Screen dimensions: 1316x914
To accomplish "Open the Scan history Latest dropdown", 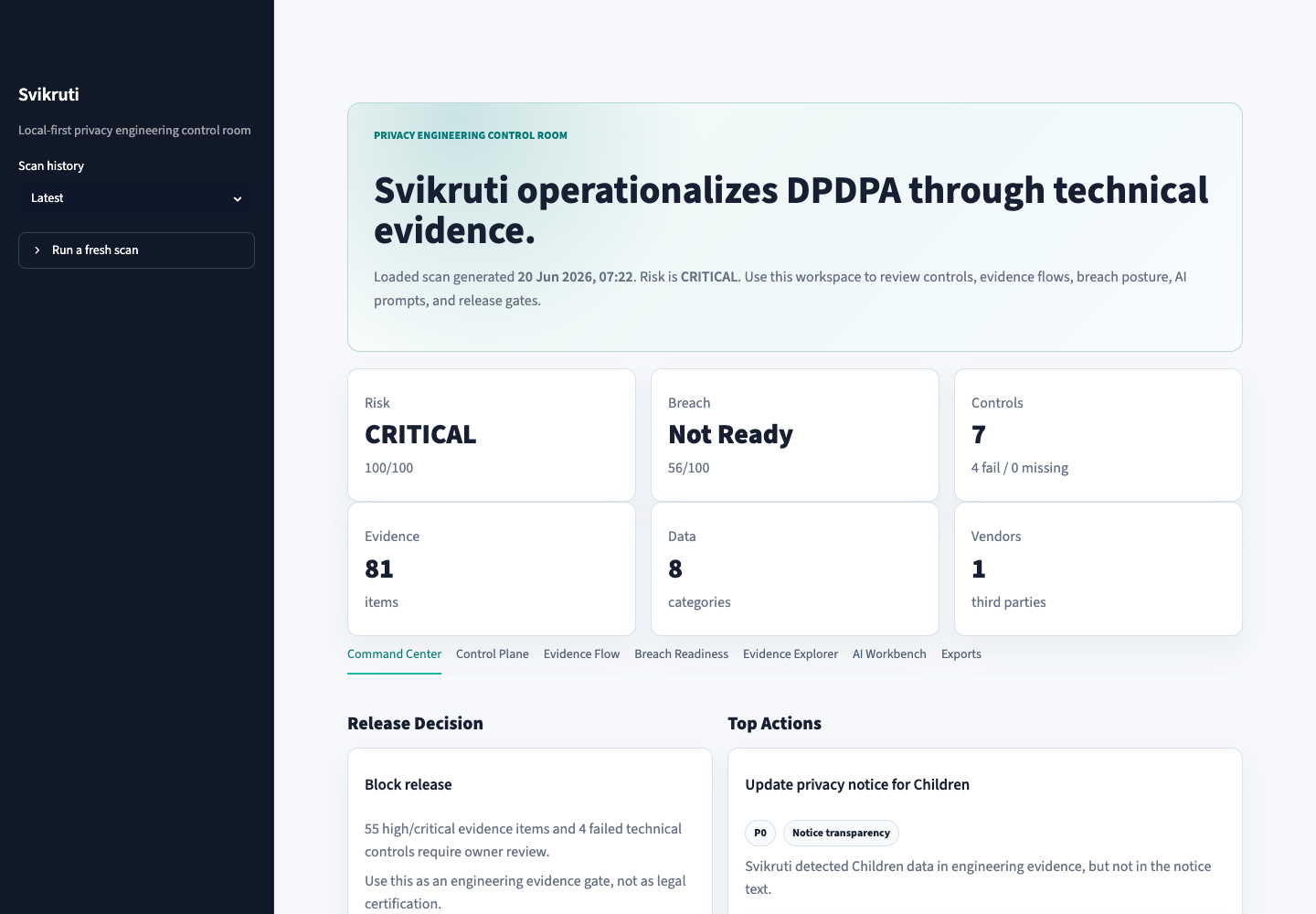I will tap(136, 198).
